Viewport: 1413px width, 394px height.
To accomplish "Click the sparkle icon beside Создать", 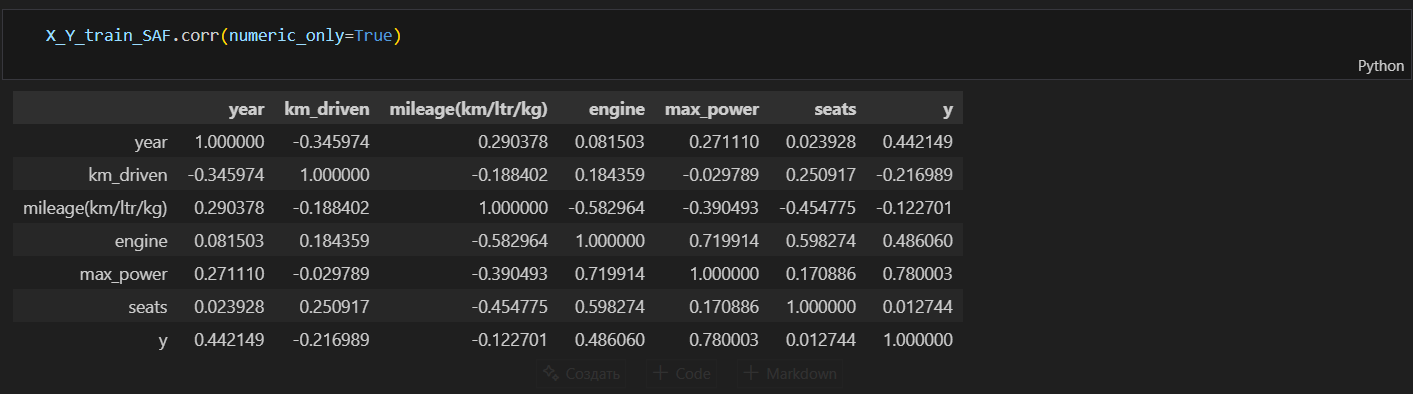I will pos(549,374).
